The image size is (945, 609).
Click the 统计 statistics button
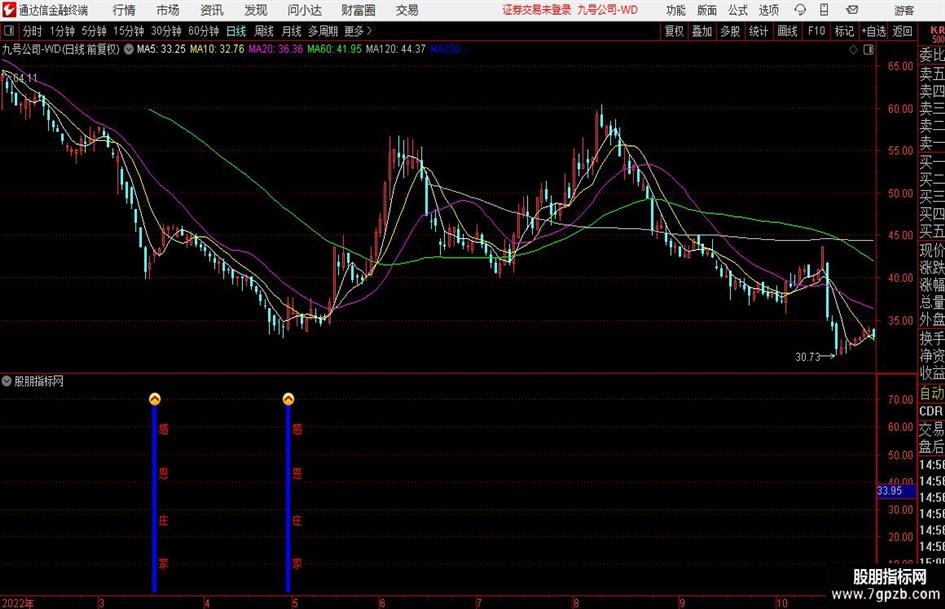(758, 31)
